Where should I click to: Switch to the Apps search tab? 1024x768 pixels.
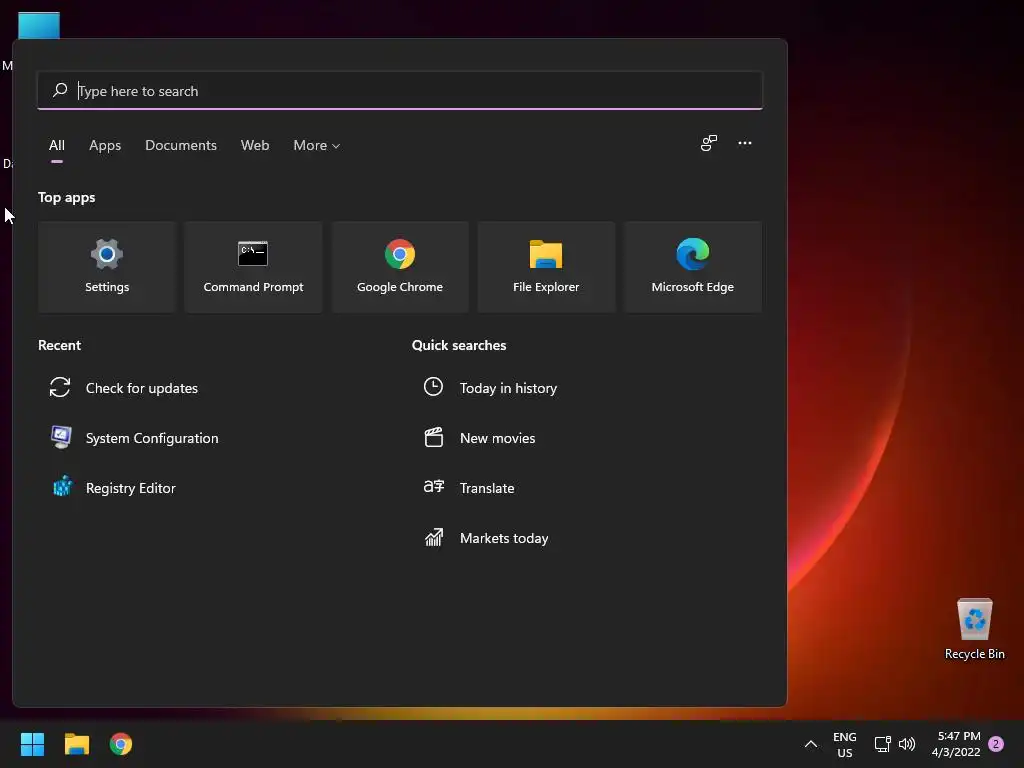pyautogui.click(x=105, y=145)
